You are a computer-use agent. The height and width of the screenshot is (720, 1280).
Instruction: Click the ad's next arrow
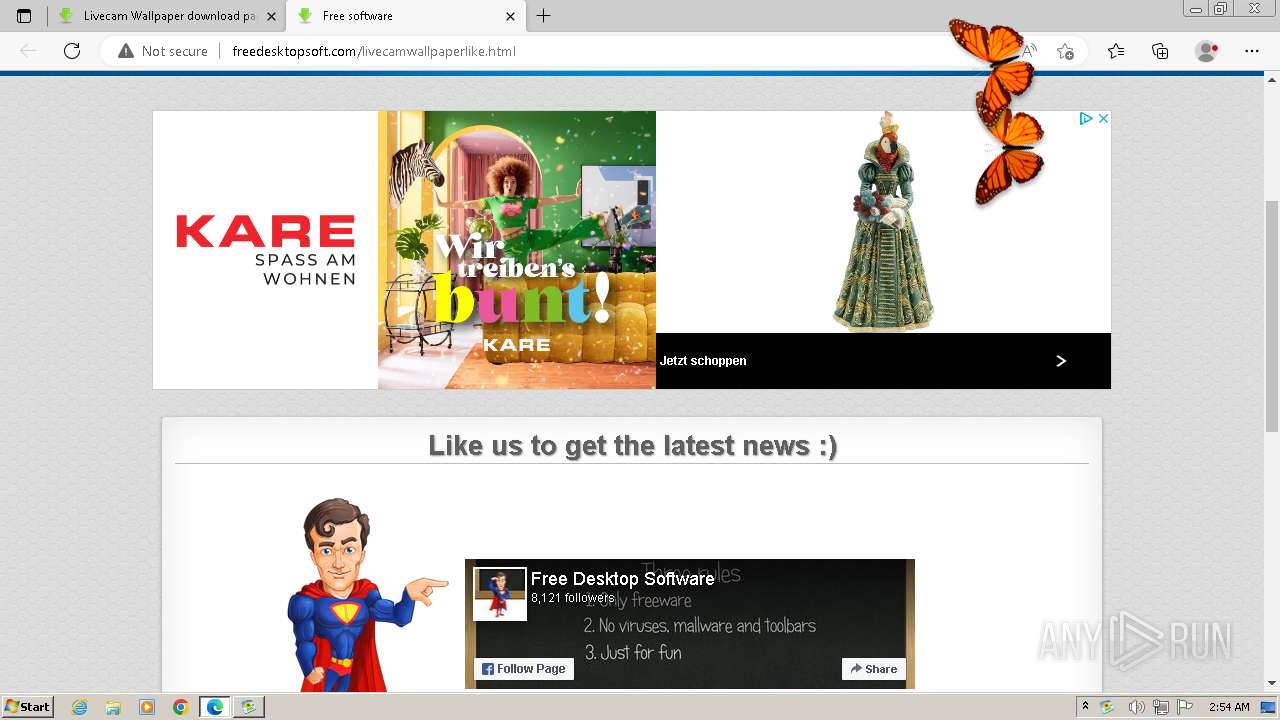[x=1061, y=361]
